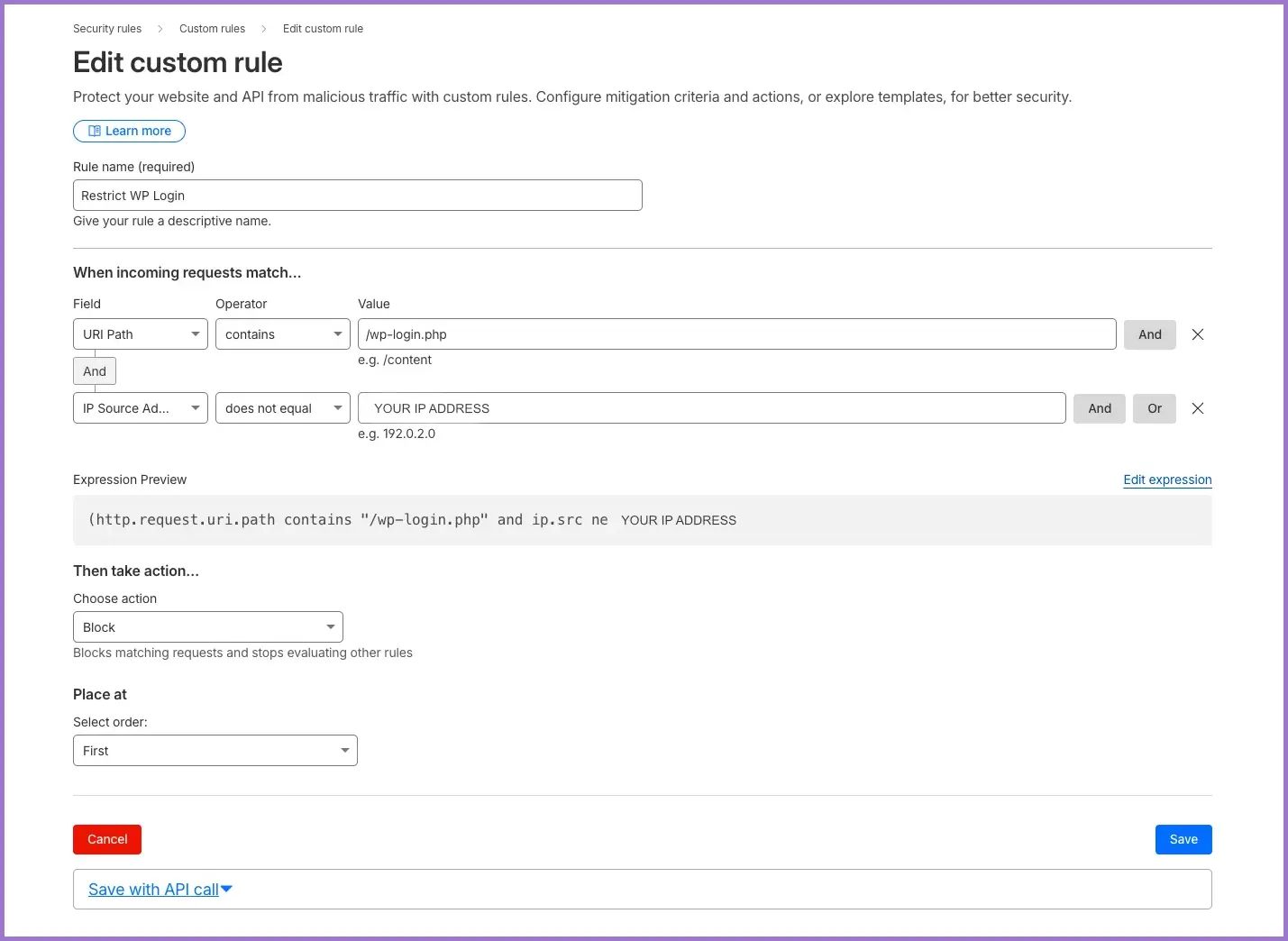
Task: Remove the URI Path condition row
Action: [x=1198, y=334]
